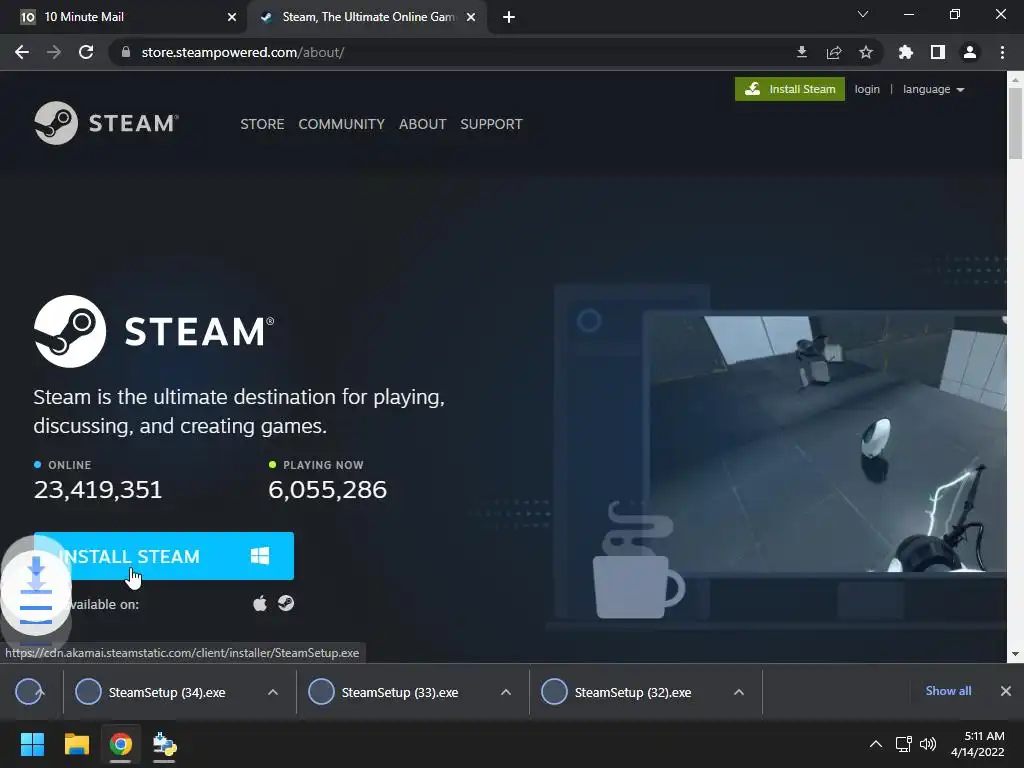This screenshot has height=768, width=1024.
Task: Open the volume control in tray
Action: pos(928,744)
